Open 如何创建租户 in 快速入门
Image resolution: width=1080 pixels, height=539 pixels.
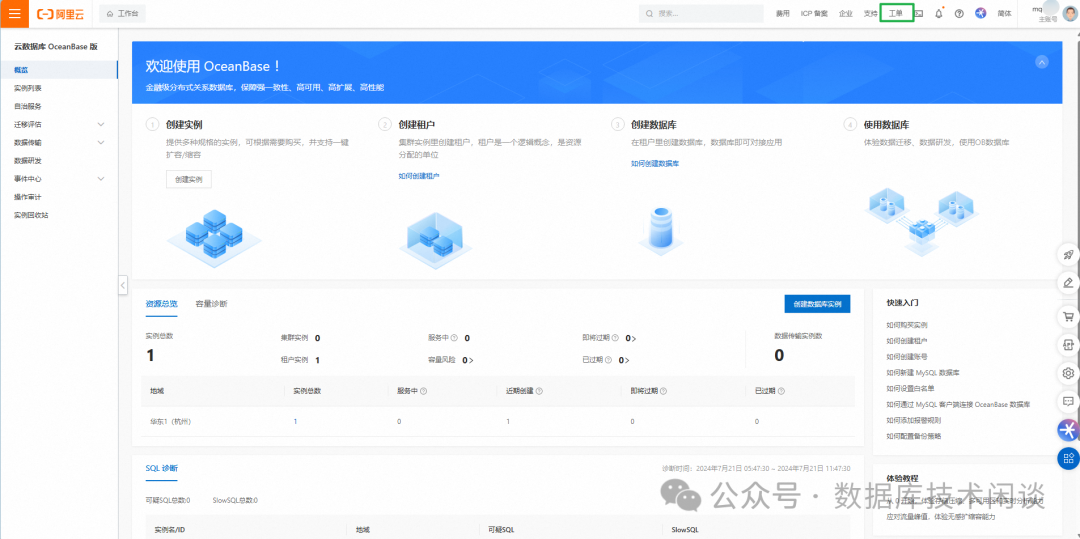coord(906,341)
